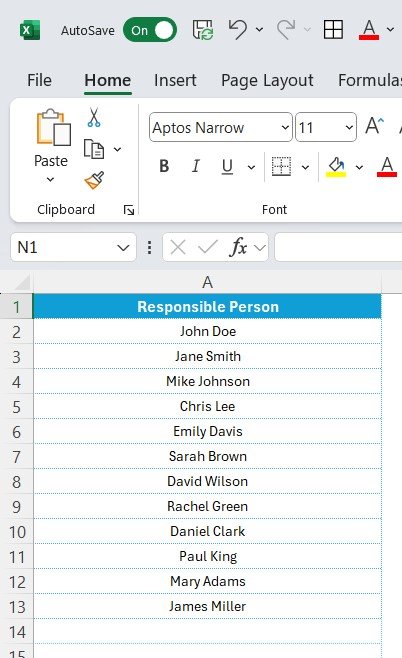The image size is (402, 658).
Task: Click the Undo arrow icon
Action: click(238, 29)
